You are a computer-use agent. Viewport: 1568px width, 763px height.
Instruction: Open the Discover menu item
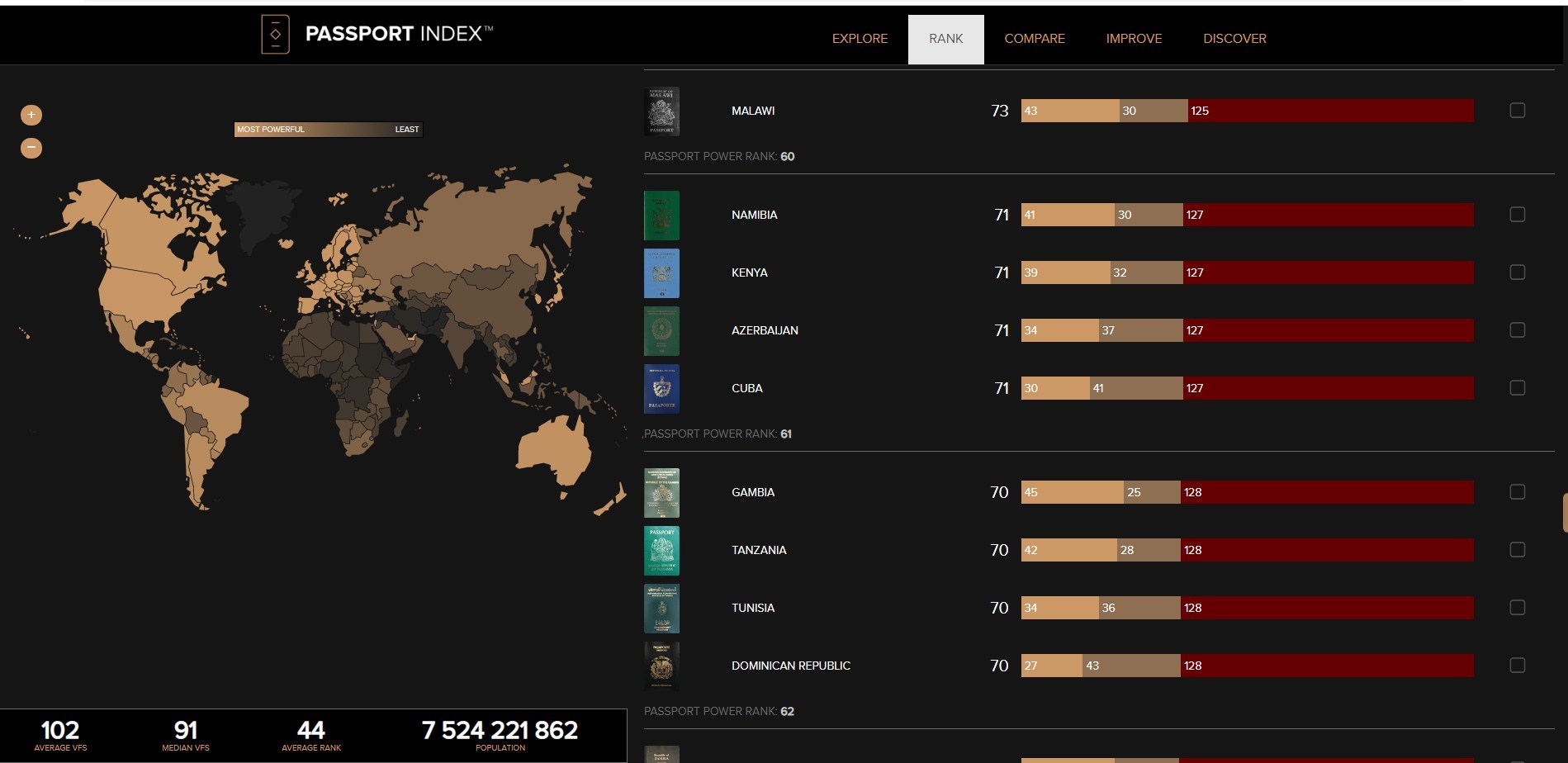click(1234, 39)
